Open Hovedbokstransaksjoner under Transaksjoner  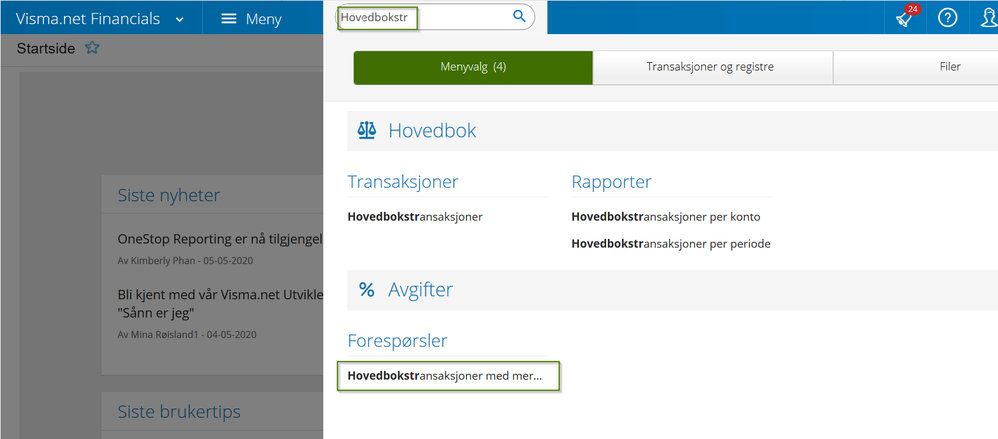tap(415, 217)
